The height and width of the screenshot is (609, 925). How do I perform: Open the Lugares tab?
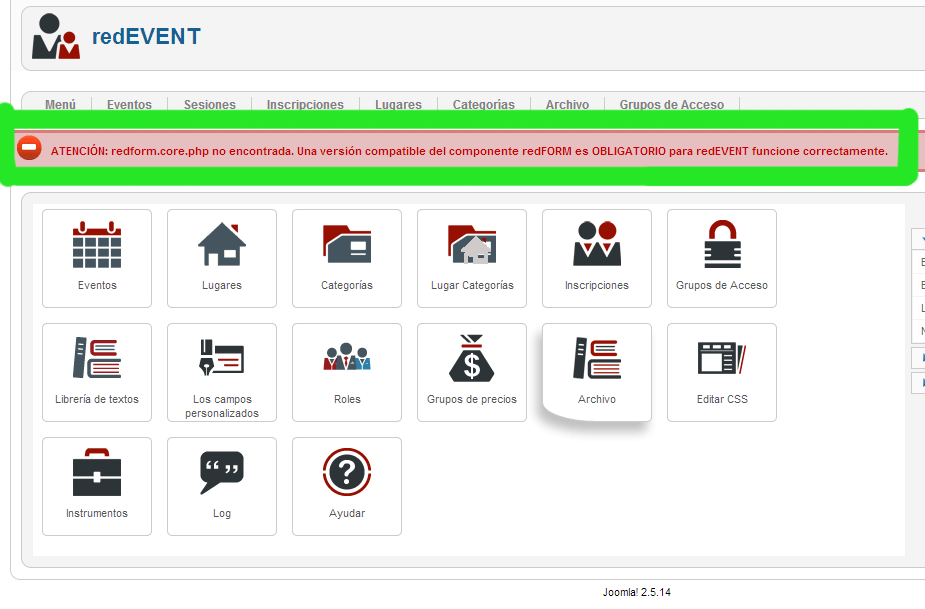(398, 104)
